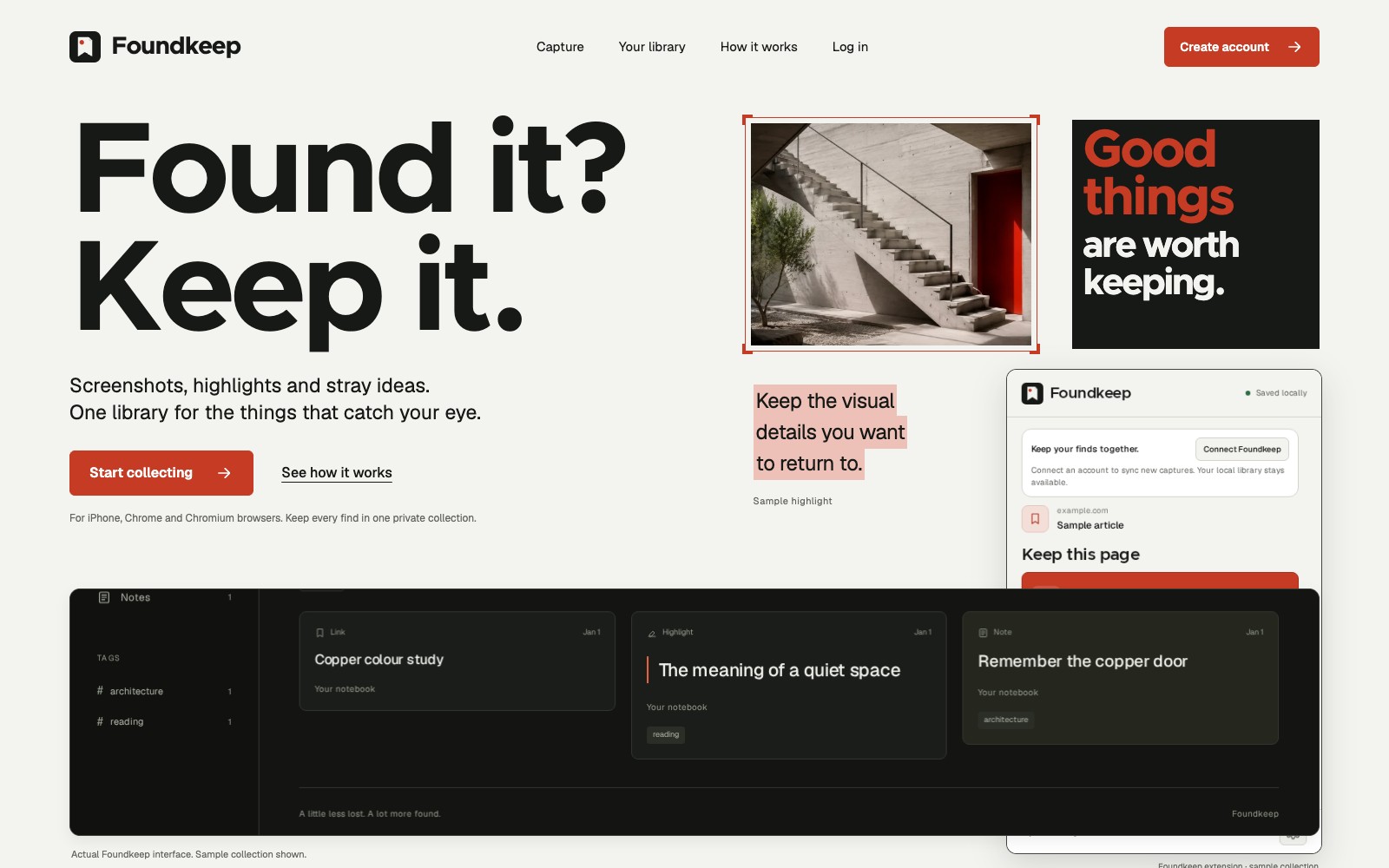Image resolution: width=1389 pixels, height=868 pixels.
Task: Follow the See how it works link
Action: coord(337,473)
